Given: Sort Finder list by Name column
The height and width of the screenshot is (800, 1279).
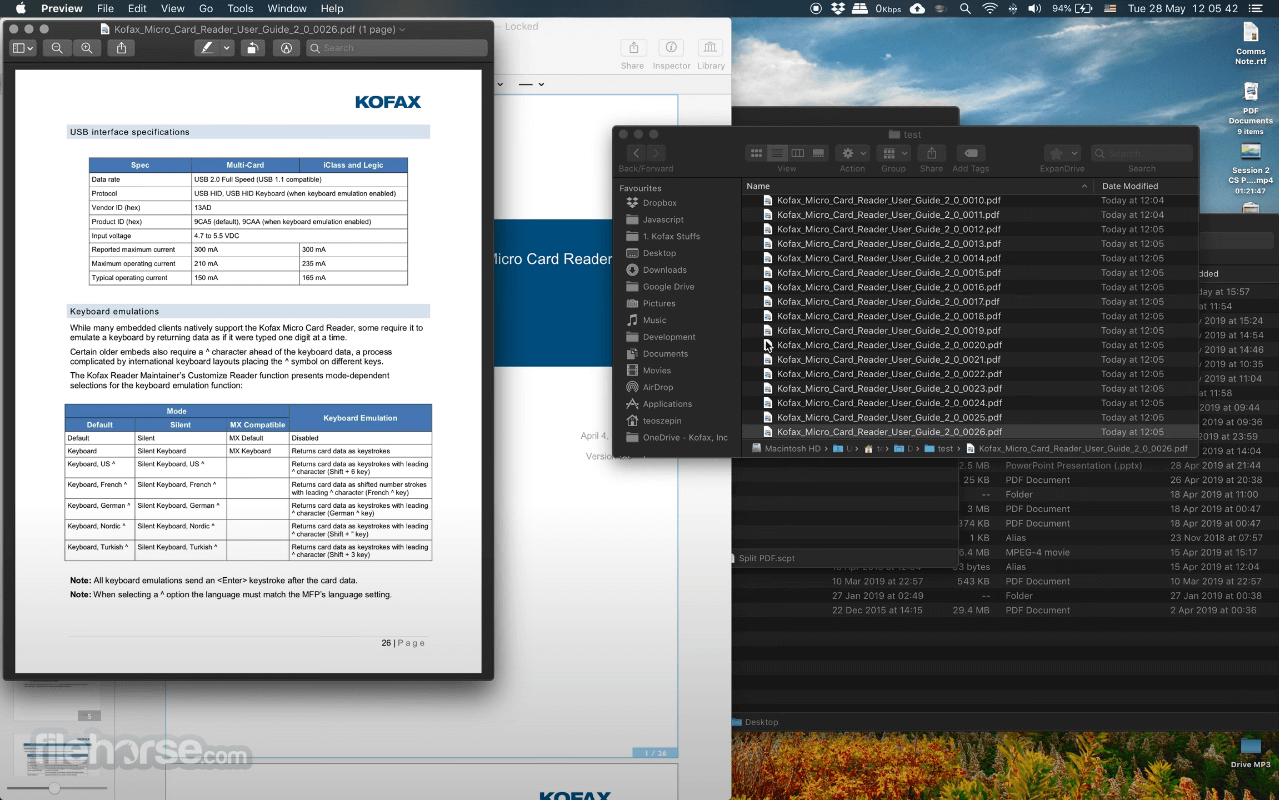Looking at the screenshot, I should [x=918, y=186].
